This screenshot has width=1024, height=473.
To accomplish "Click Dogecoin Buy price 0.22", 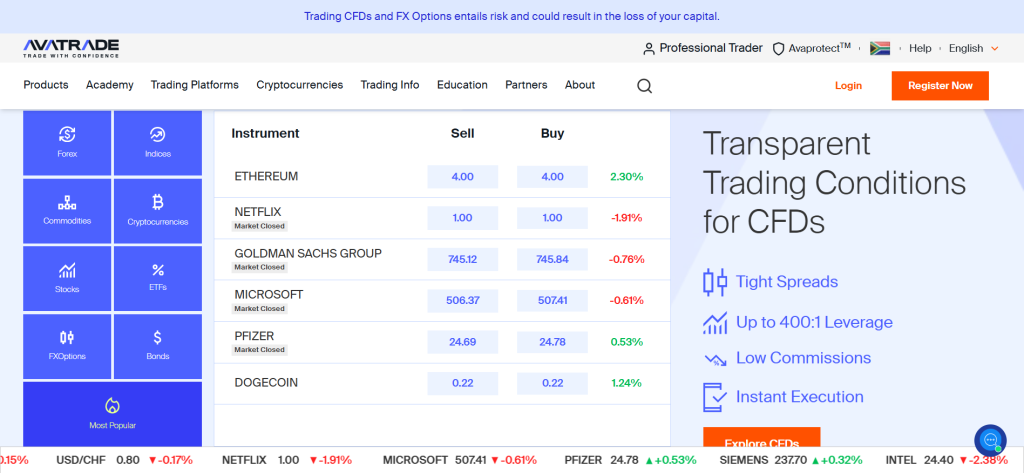I will point(552,383).
